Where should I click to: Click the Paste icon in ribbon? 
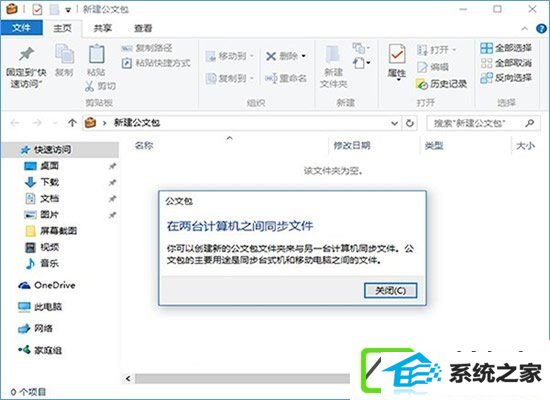click(96, 54)
